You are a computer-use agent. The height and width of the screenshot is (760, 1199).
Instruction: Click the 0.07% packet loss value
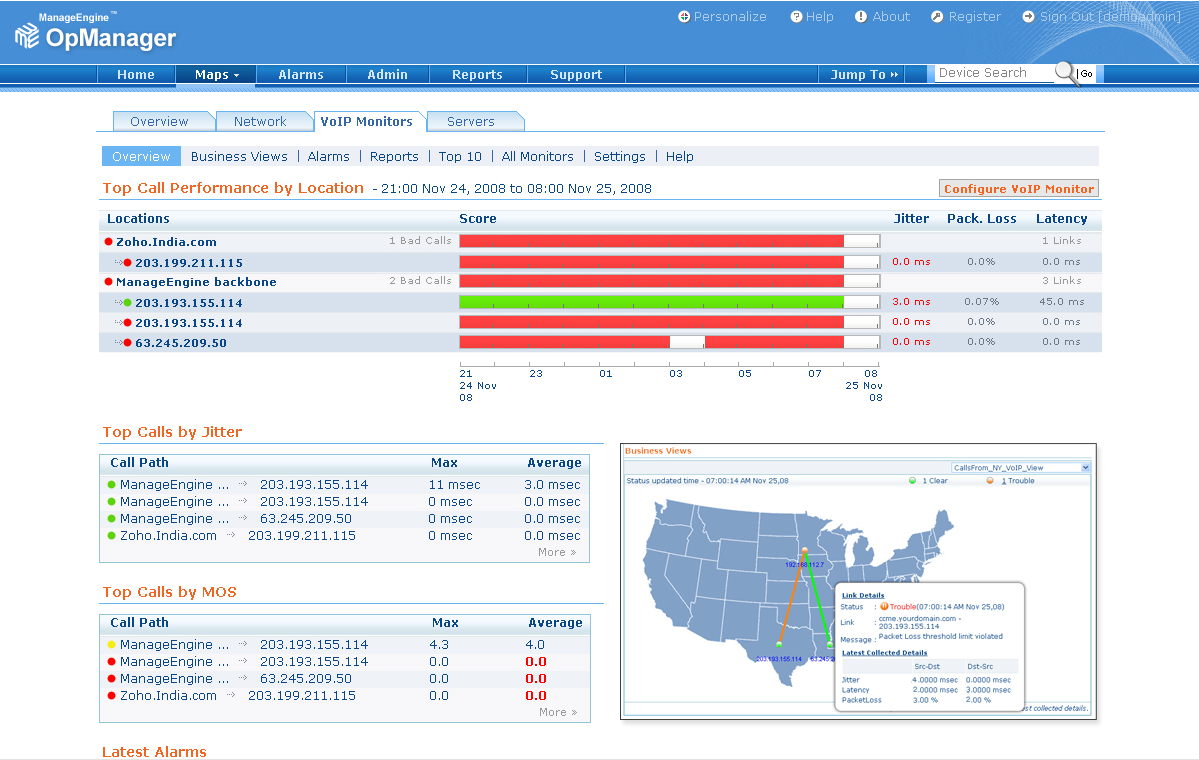click(x=981, y=301)
